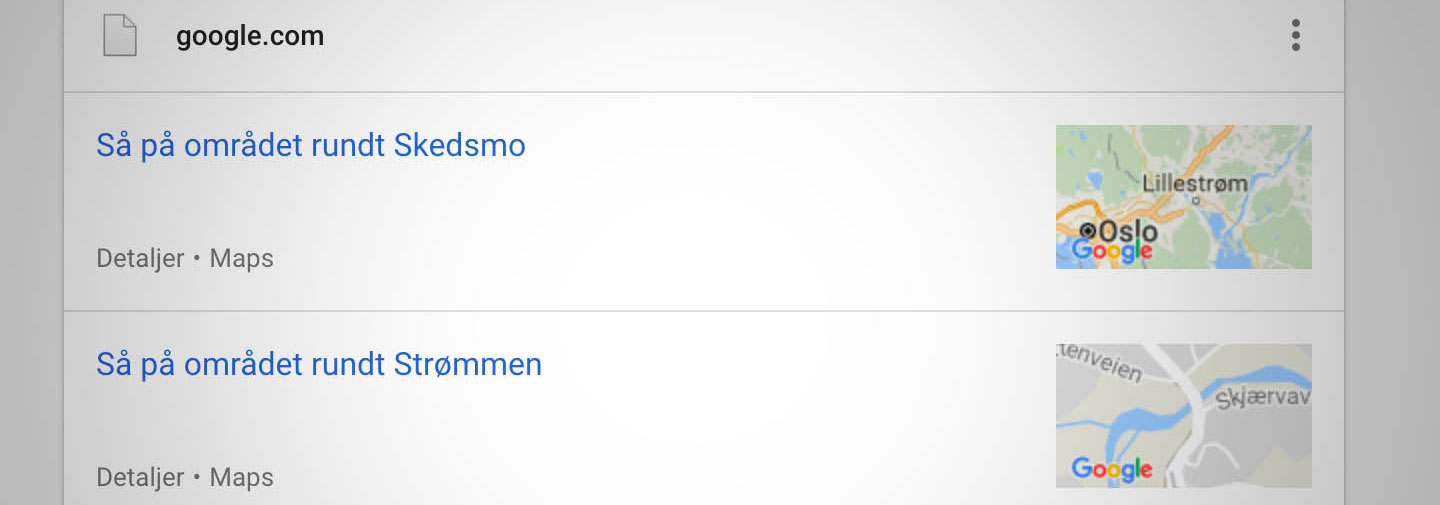Viewport: 1440px width, 505px height.
Task: Click Maps label under the Skedsmo entry
Action: point(241,258)
